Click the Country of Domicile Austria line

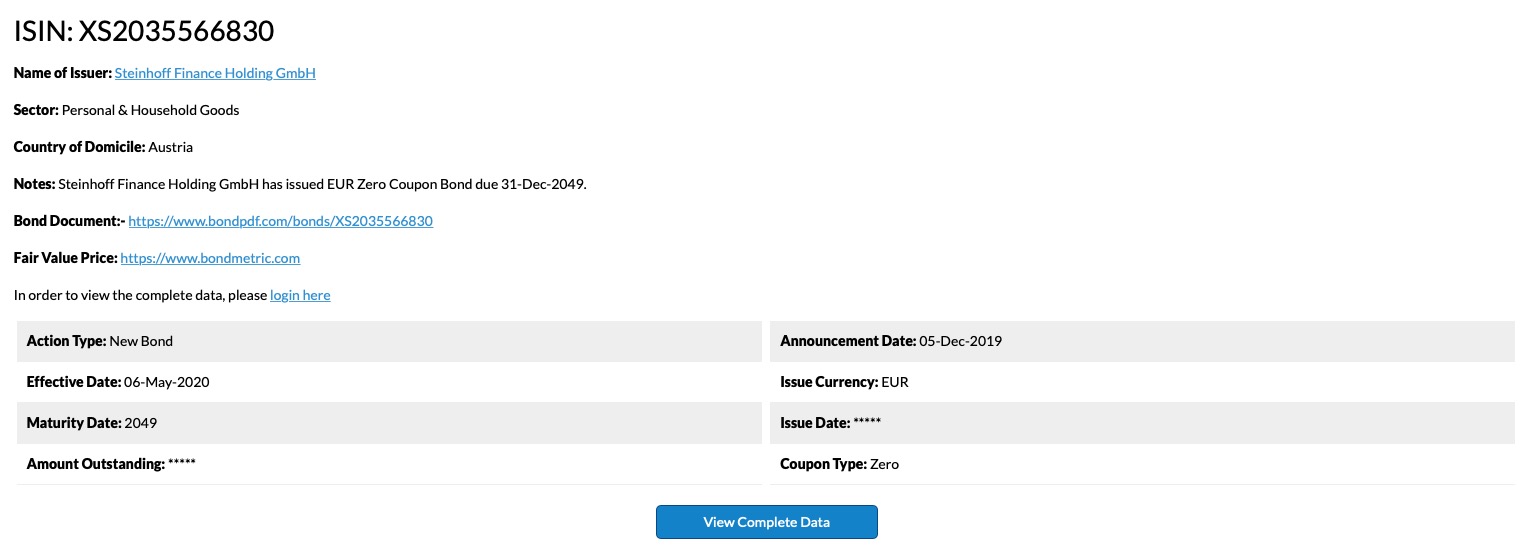point(103,147)
